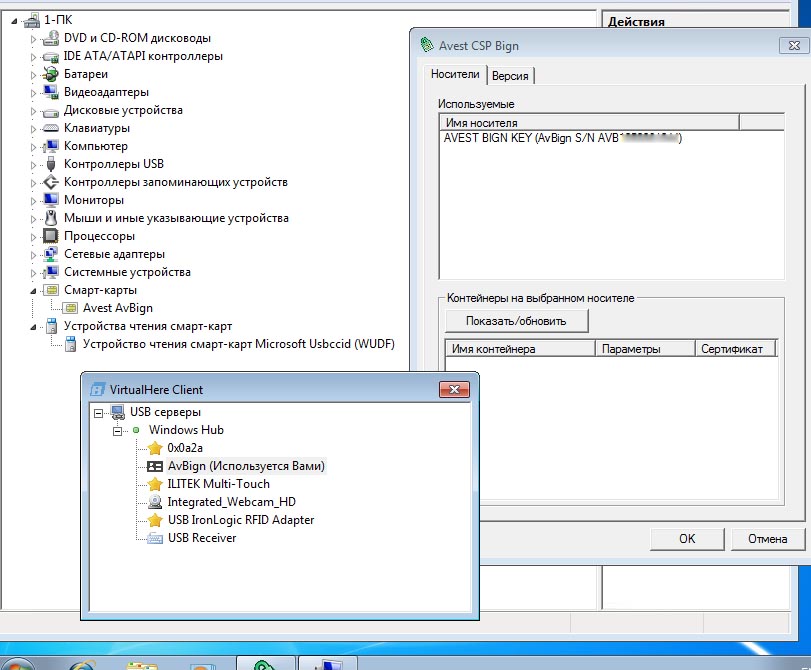Click the Integrated_Webcam_HD device icon
Screen dimensions: 811x670
coord(155,502)
